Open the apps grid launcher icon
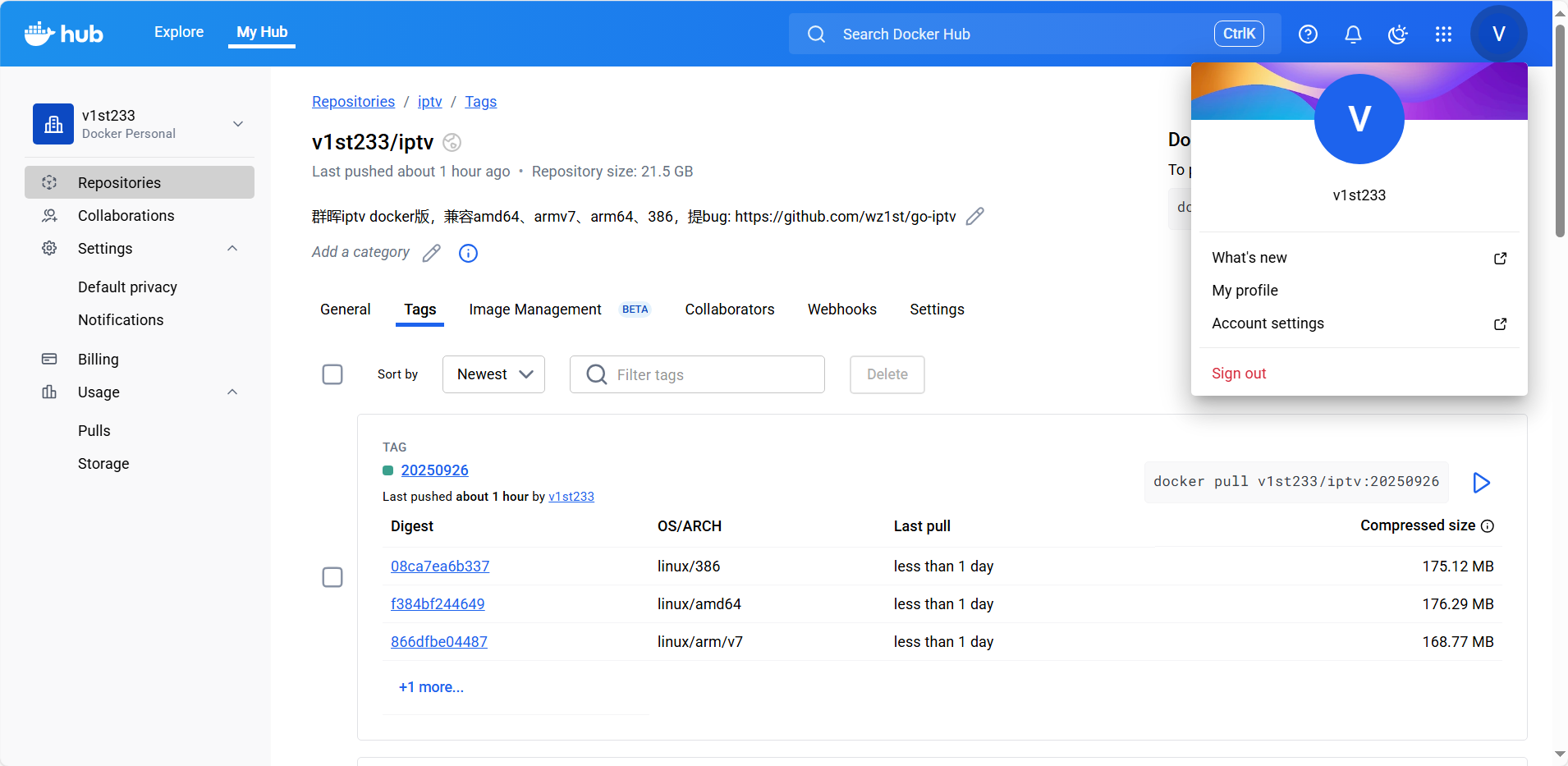 [1443, 34]
